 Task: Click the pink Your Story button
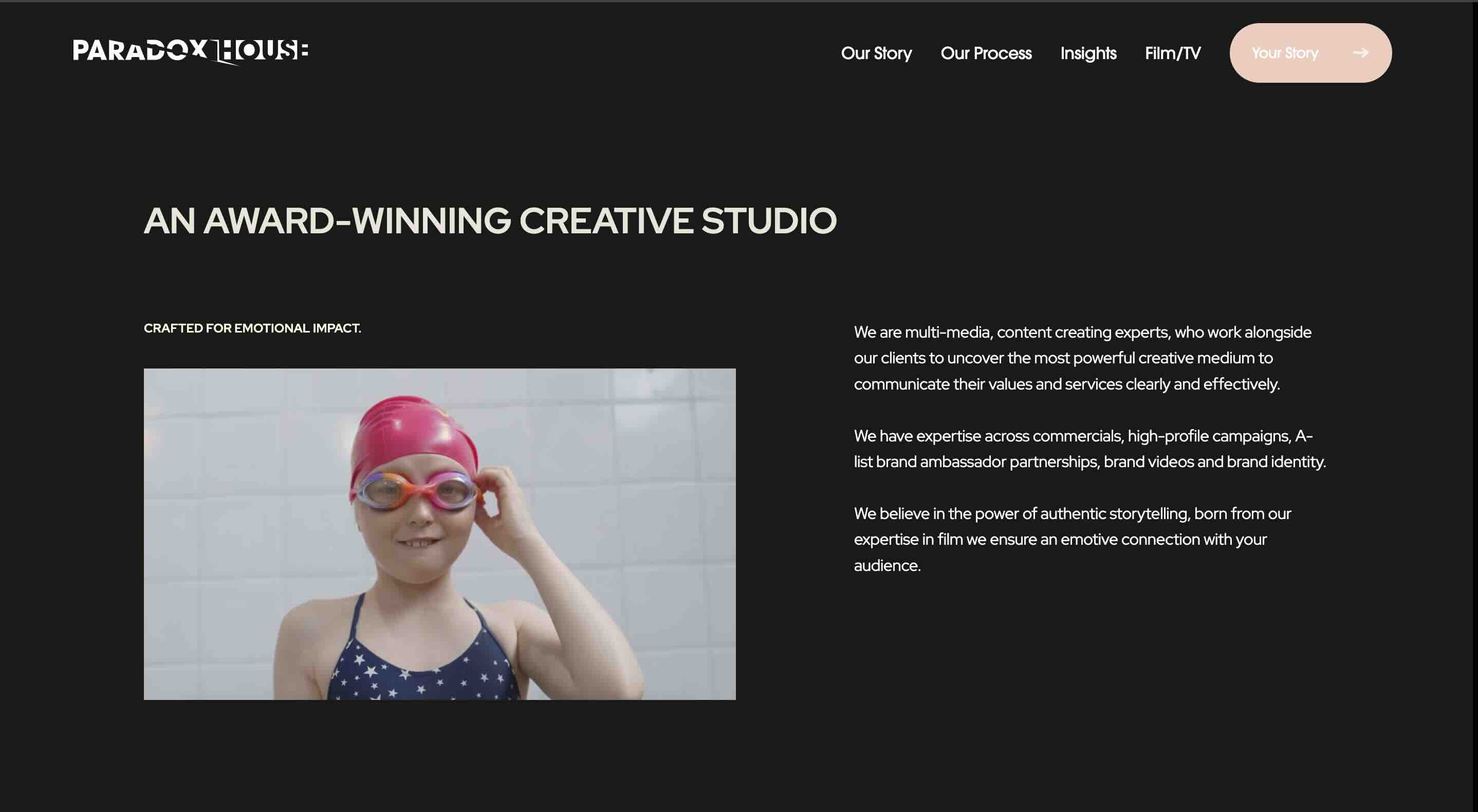[1310, 53]
